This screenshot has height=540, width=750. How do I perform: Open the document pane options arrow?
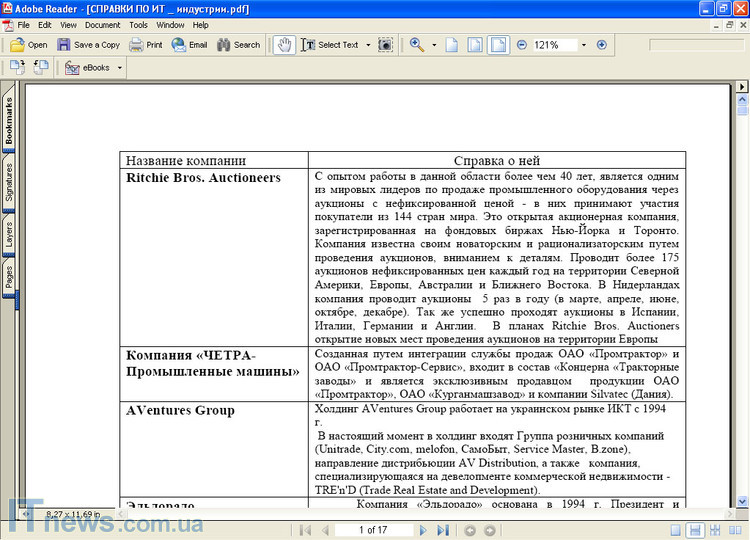(741, 87)
